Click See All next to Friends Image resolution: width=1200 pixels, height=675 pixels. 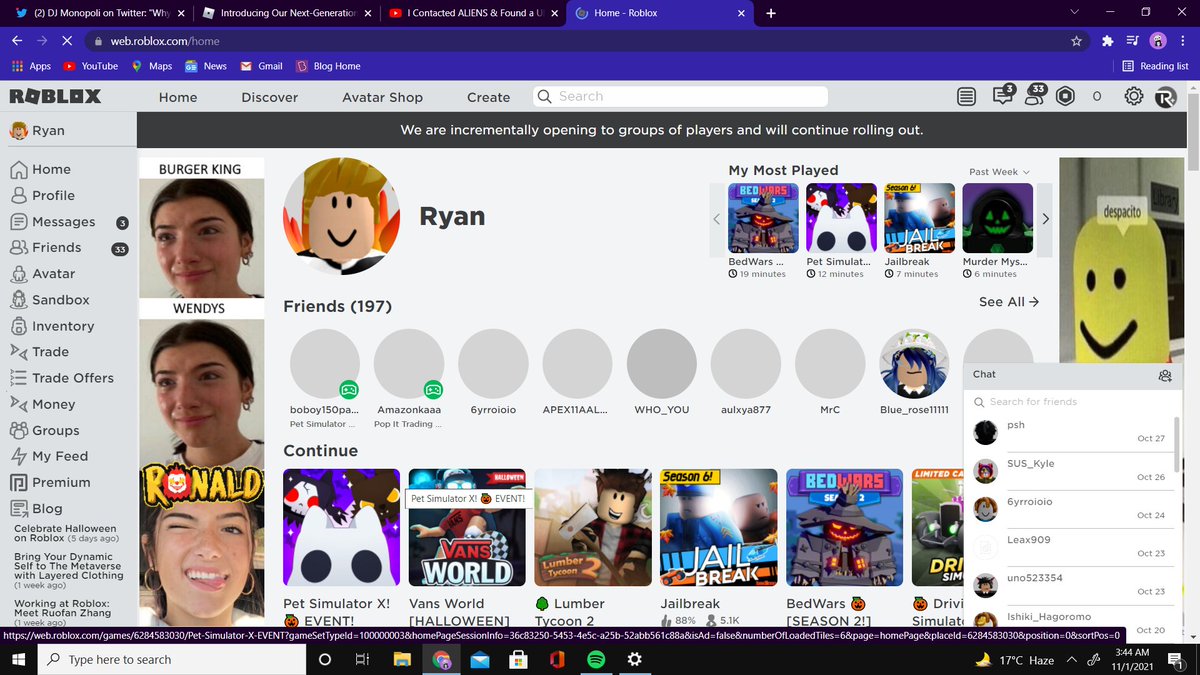[x=1009, y=302]
